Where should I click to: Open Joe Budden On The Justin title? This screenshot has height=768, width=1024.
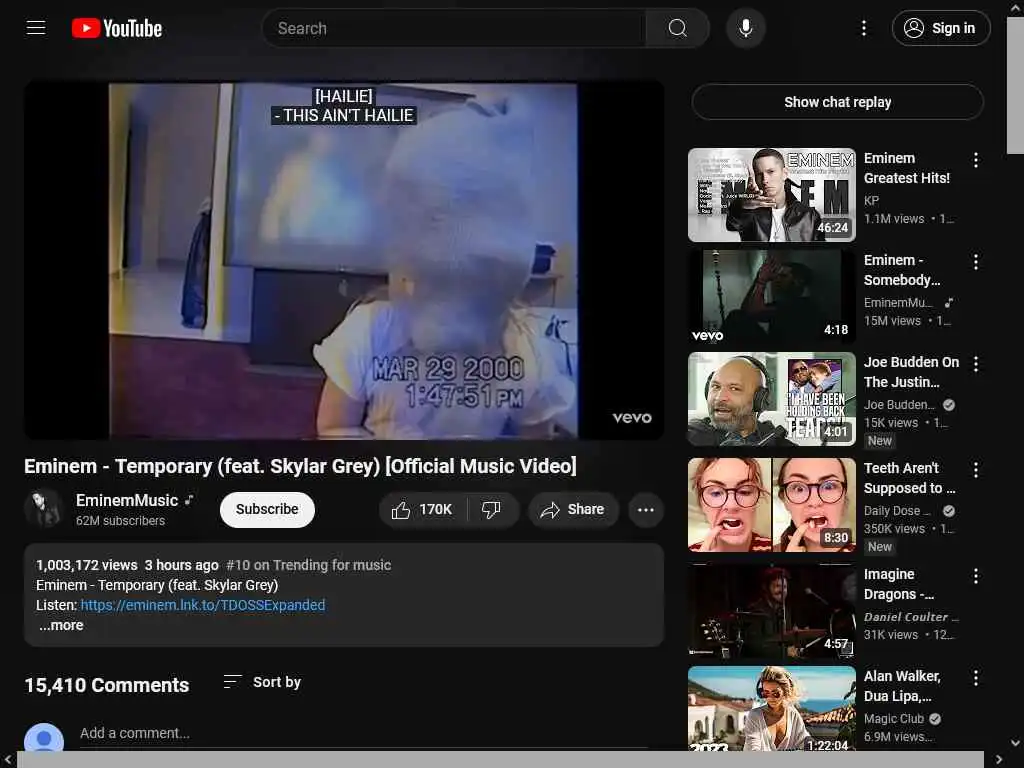coord(912,372)
